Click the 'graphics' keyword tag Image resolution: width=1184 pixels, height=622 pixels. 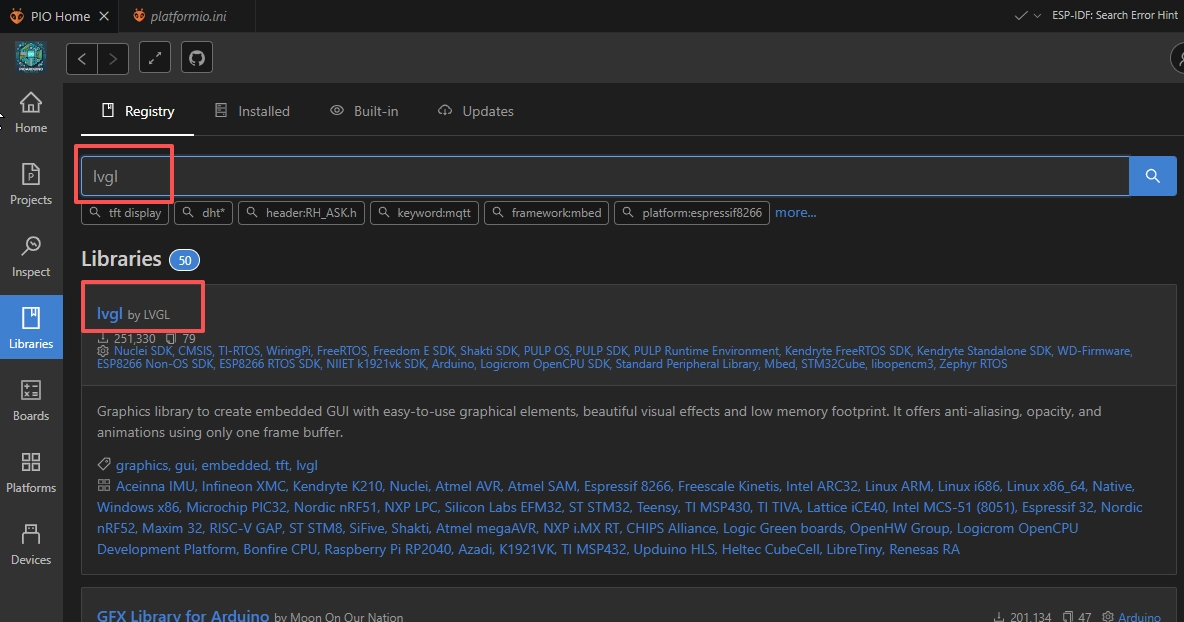(x=142, y=465)
